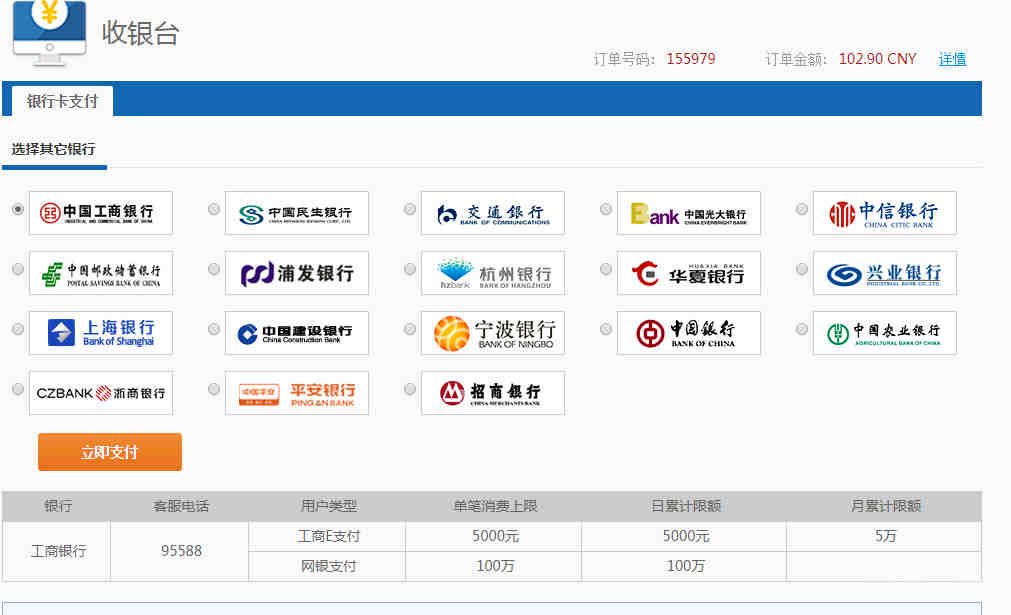Choose the China Merchants Bank logo
This screenshot has width=1011, height=615.
pos(493,393)
